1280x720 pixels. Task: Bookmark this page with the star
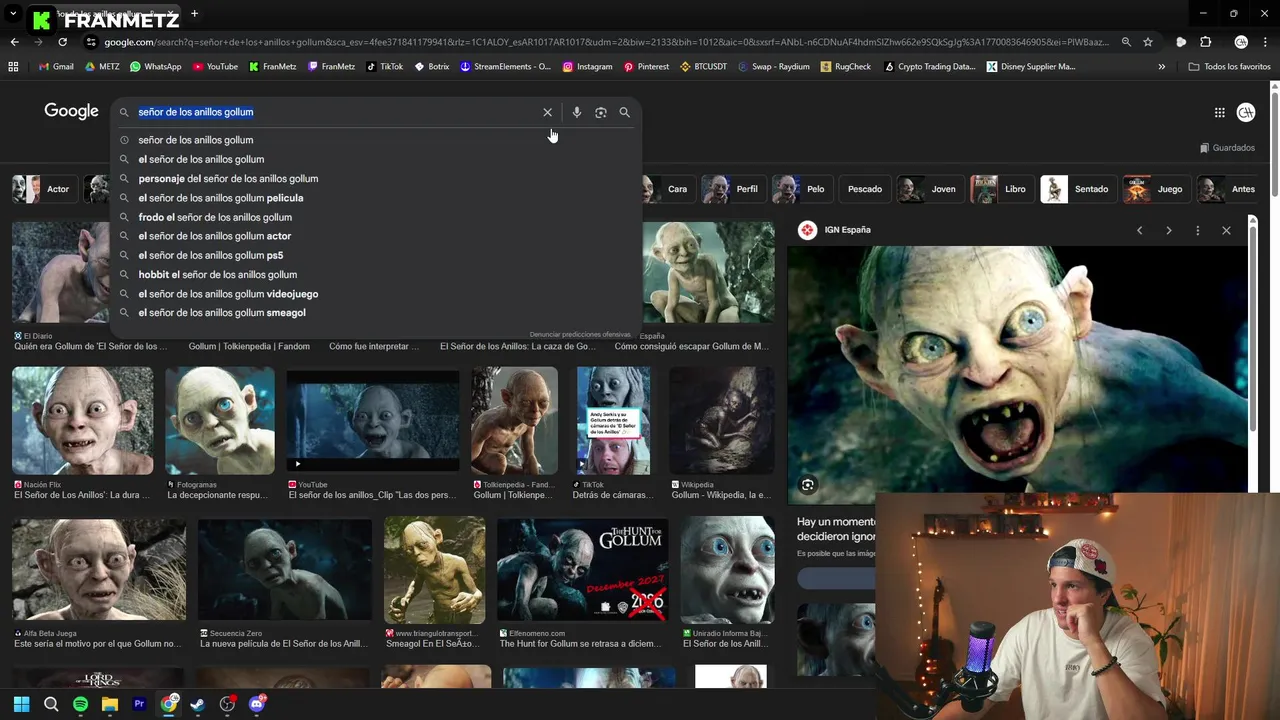pyautogui.click(x=1148, y=42)
